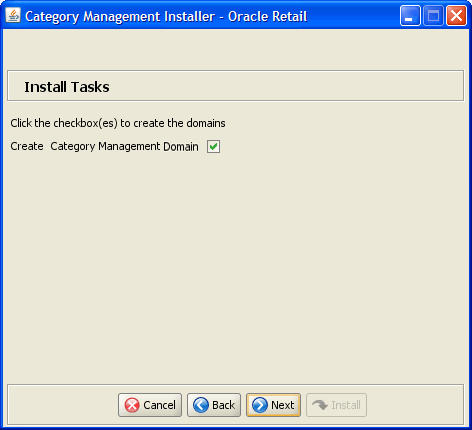Click the Java icon in title bar
This screenshot has height=430, width=472.
point(13,15)
